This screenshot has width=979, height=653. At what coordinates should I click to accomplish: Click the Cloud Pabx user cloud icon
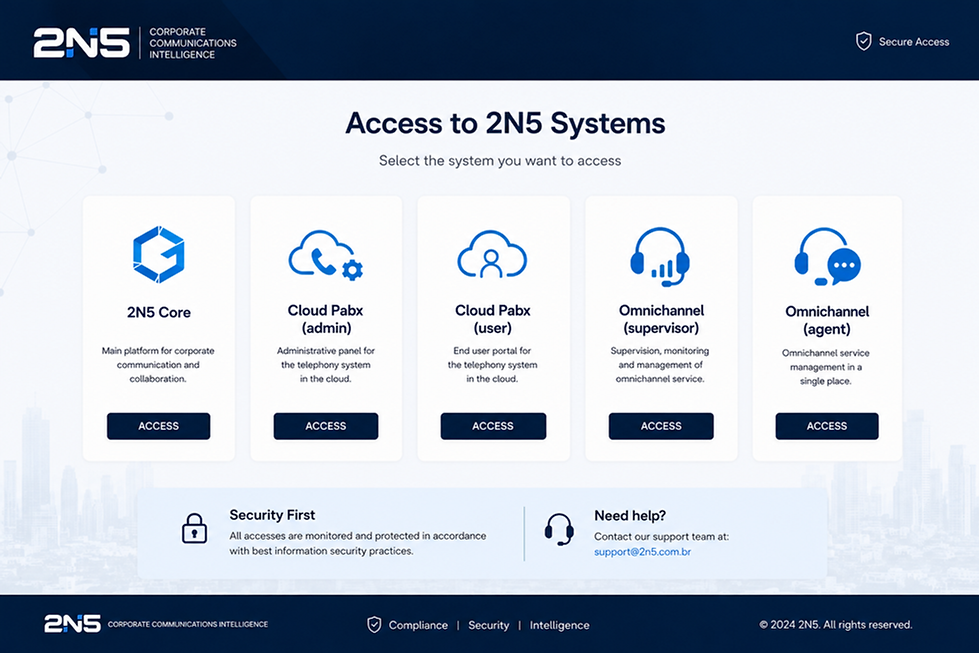492,254
